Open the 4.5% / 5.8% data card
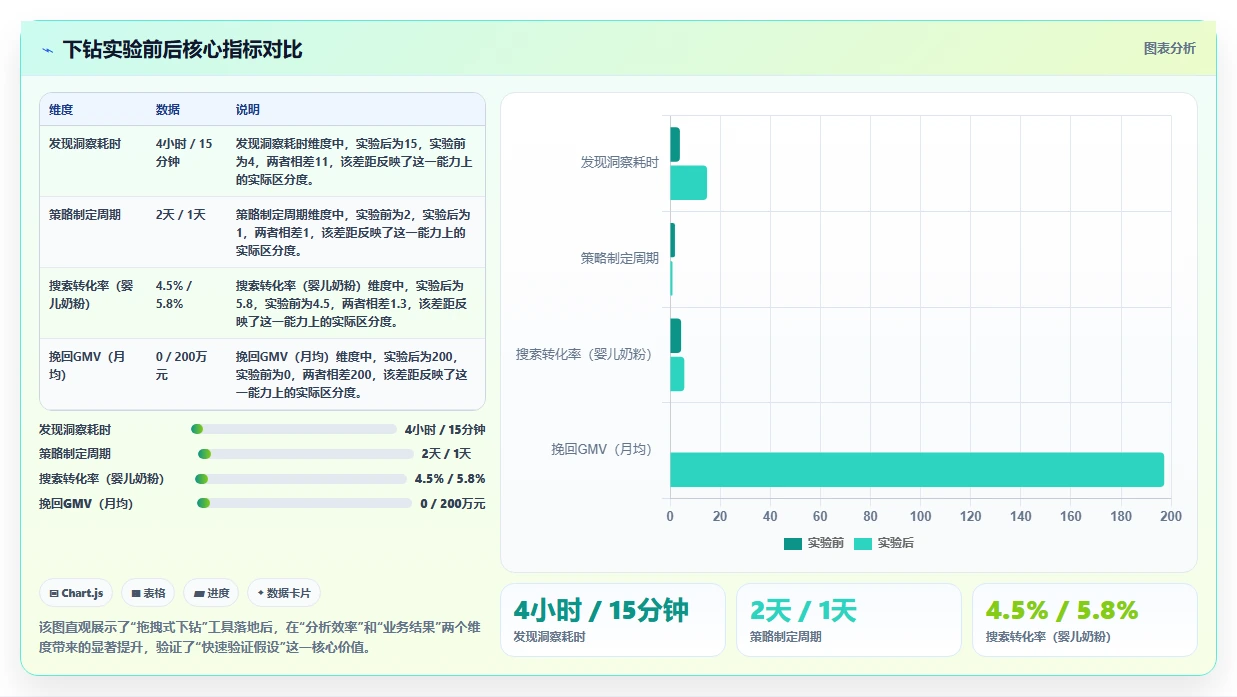Image resolution: width=1237 pixels, height=697 pixels. (1085, 620)
